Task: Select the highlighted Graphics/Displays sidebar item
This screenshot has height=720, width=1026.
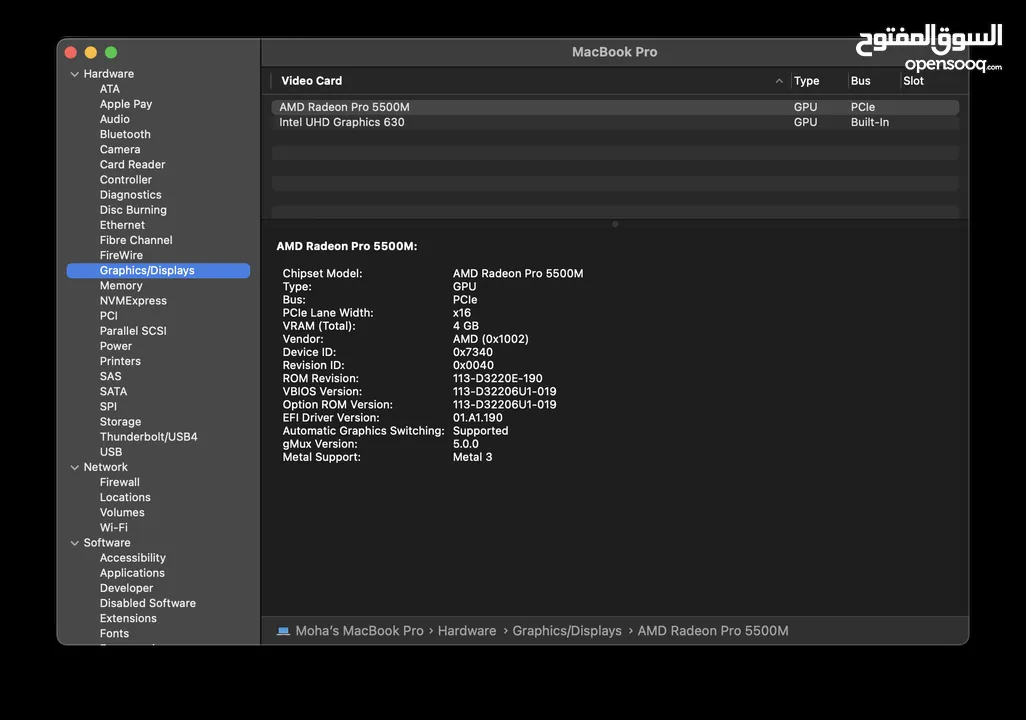Action: tap(158, 270)
